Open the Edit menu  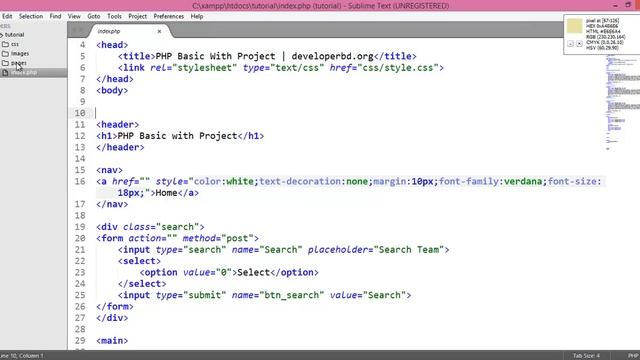point(7,16)
